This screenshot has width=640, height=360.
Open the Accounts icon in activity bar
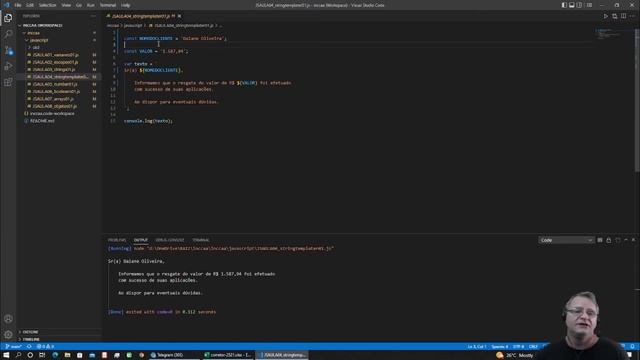(x=8, y=319)
